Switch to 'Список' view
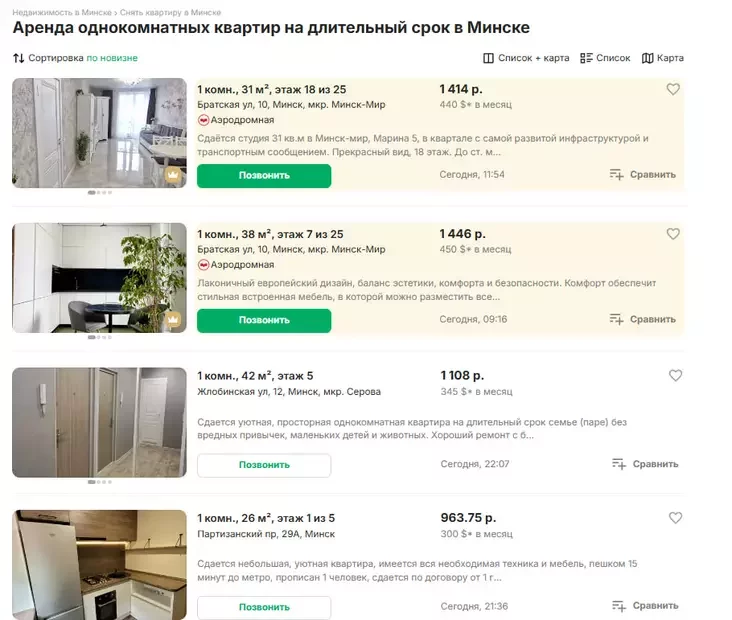The height and width of the screenshot is (620, 732). pyautogui.click(x=605, y=58)
